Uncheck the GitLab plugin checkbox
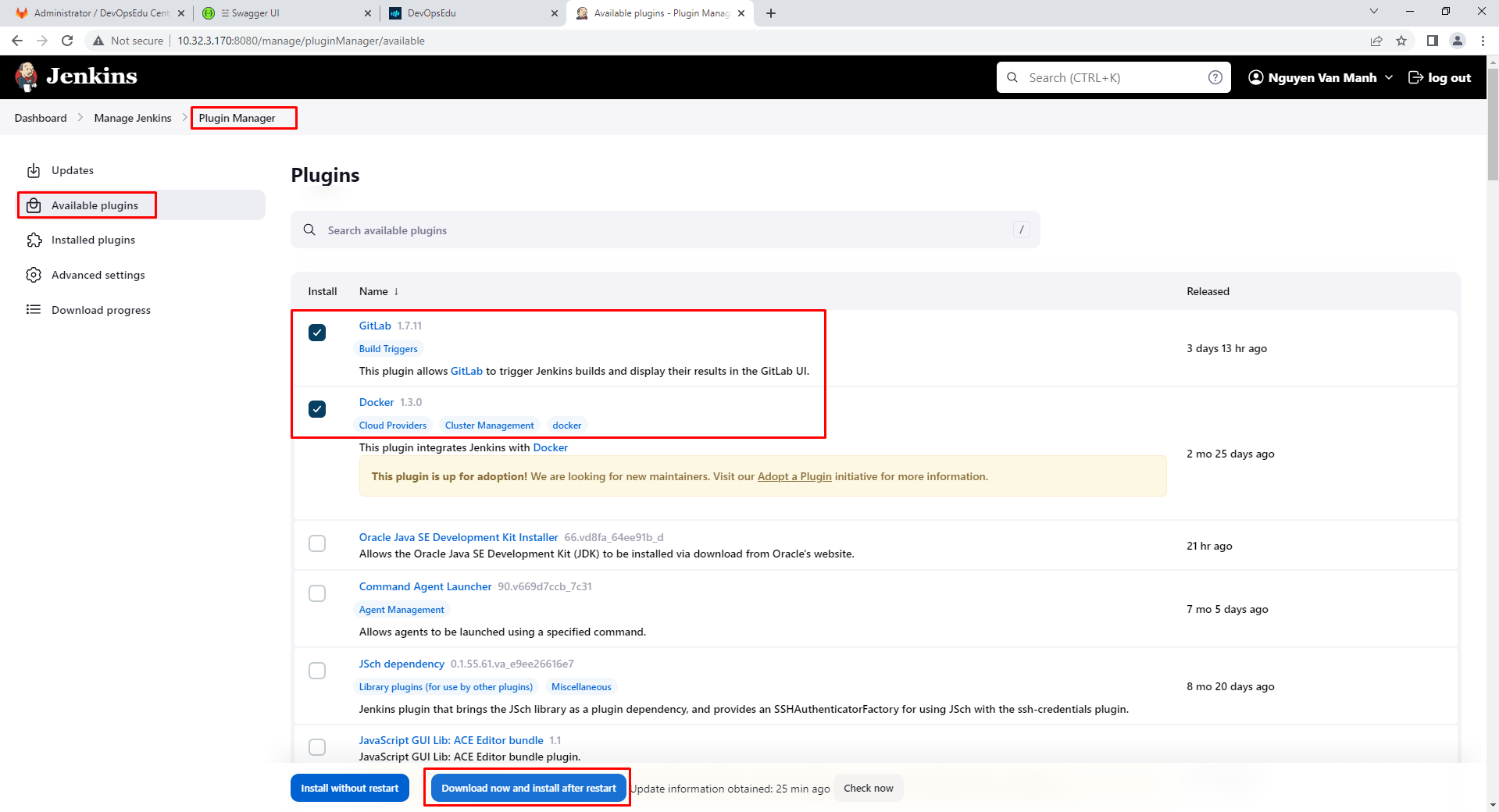This screenshot has height=812, width=1499. click(317, 333)
